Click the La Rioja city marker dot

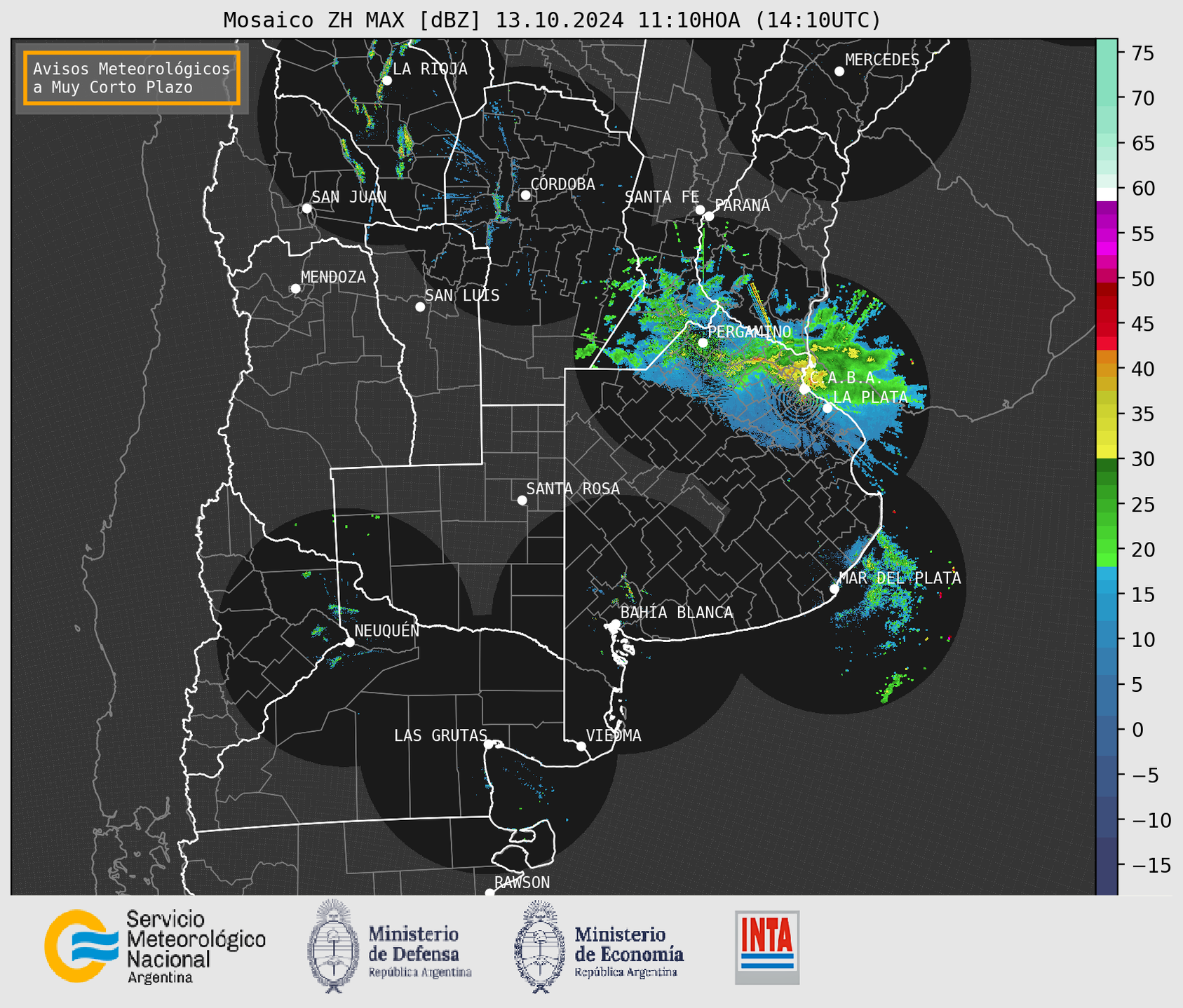(x=386, y=81)
